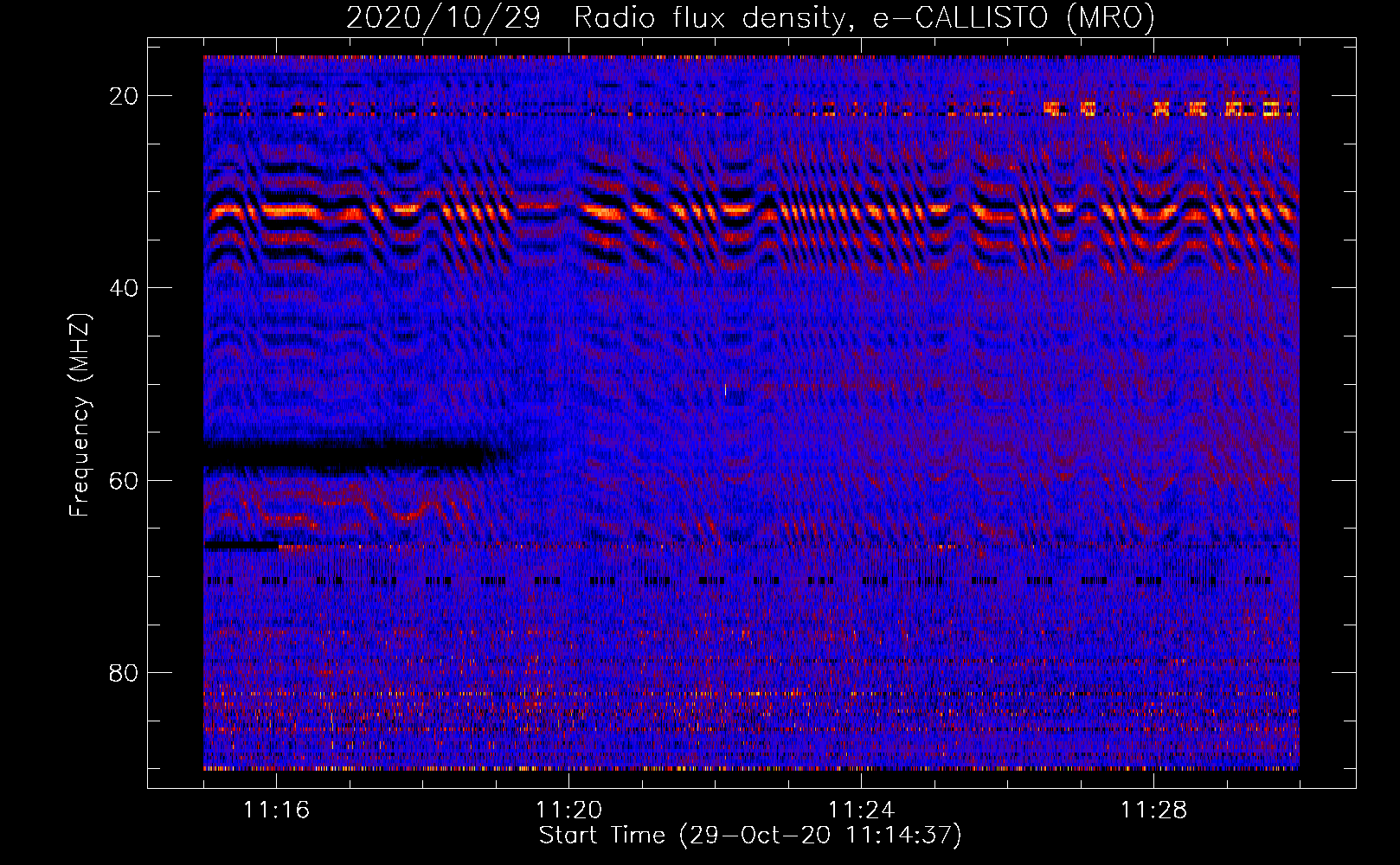The height and width of the screenshot is (865, 1400).
Task: Click the 11:20 time tick label
Action: [569, 810]
